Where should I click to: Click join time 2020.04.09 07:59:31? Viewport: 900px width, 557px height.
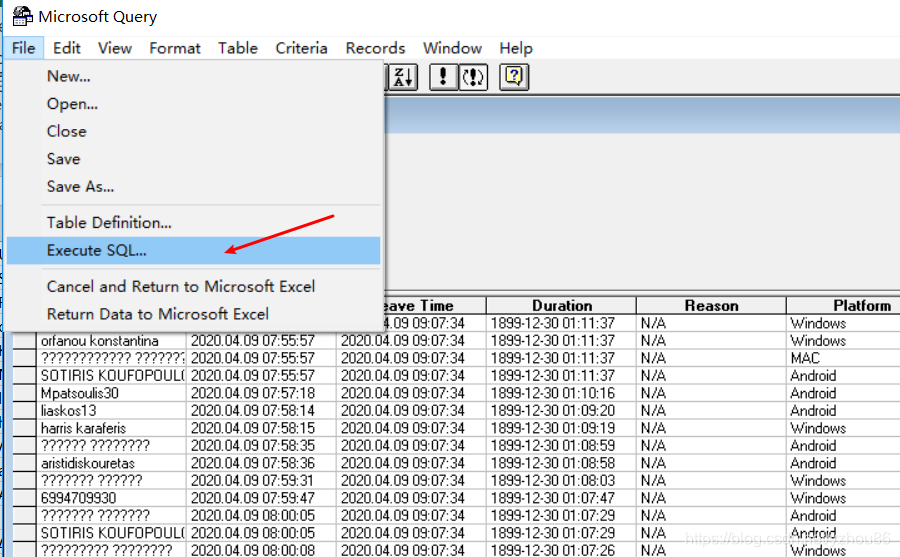tap(261, 481)
